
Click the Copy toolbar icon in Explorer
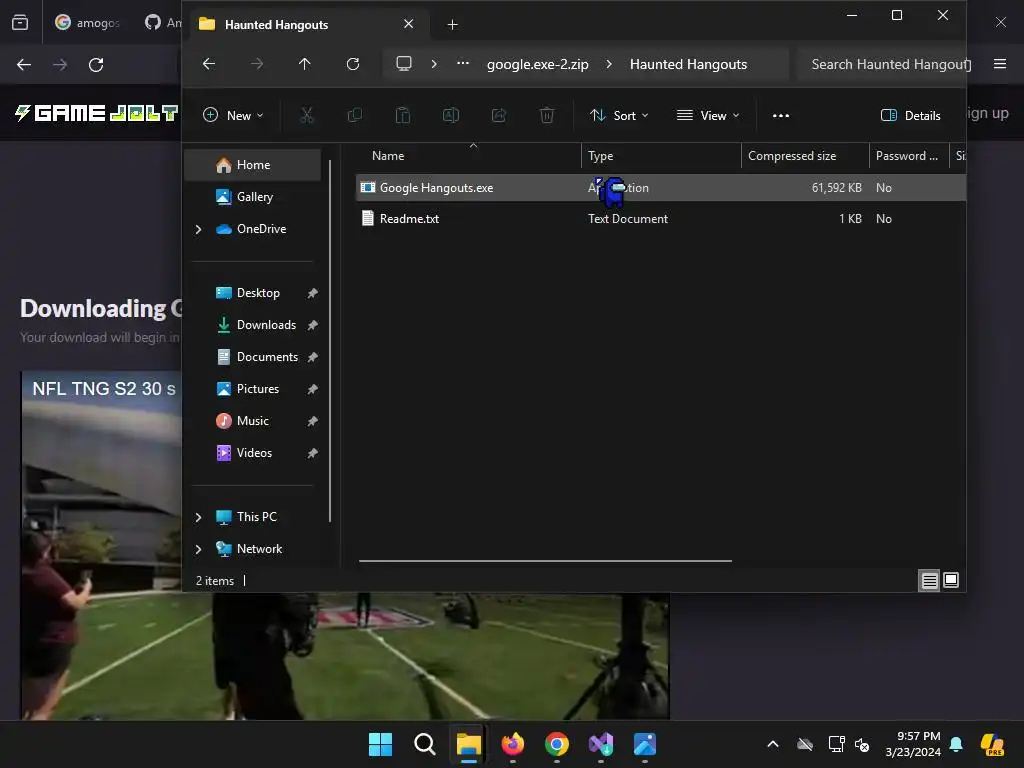click(x=355, y=116)
